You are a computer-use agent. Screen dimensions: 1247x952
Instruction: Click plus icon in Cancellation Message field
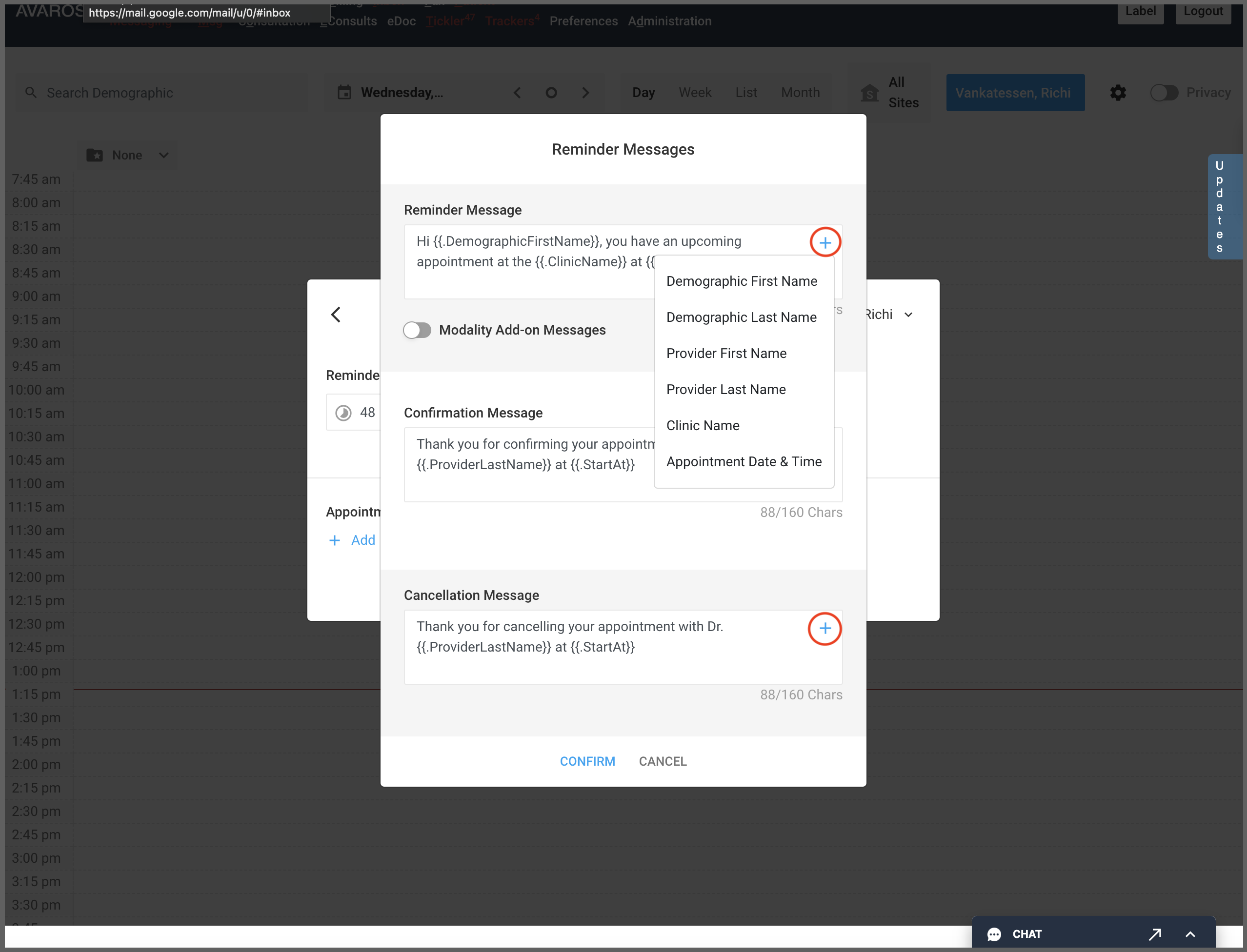pyautogui.click(x=825, y=629)
